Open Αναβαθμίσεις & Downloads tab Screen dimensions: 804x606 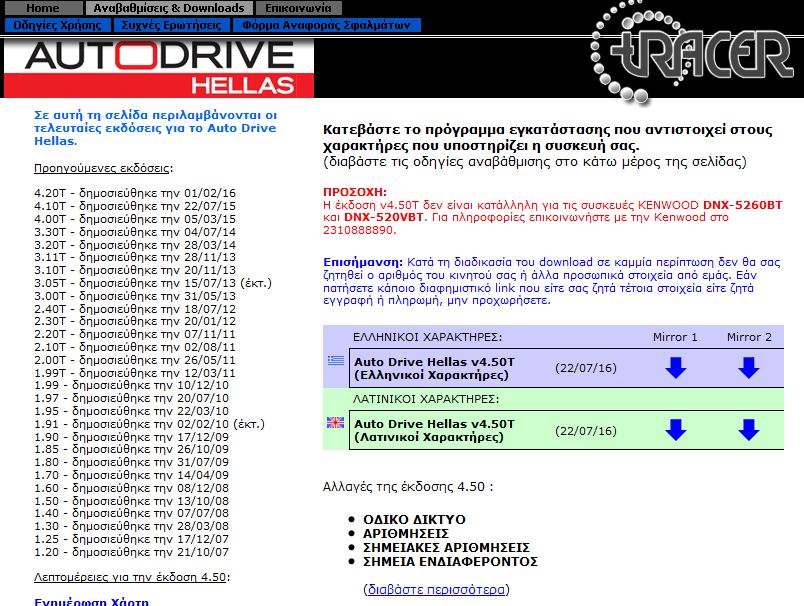tap(169, 8)
